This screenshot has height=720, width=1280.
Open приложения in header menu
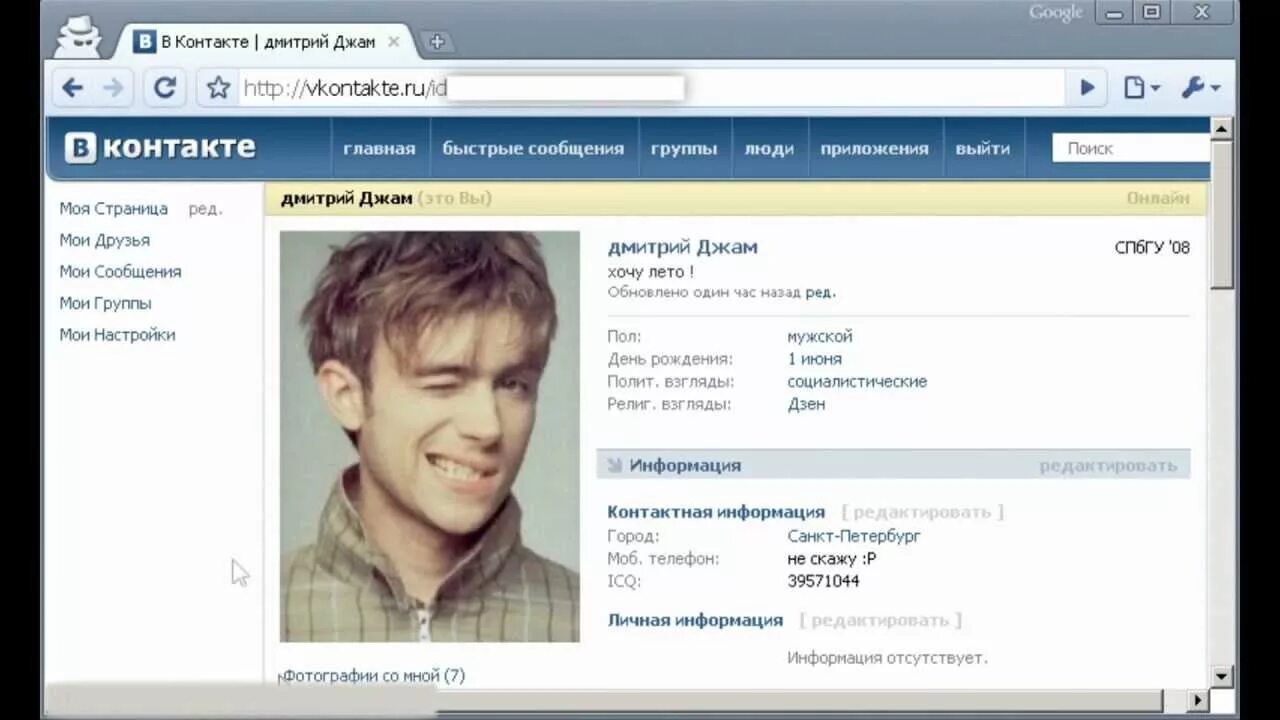pos(874,149)
